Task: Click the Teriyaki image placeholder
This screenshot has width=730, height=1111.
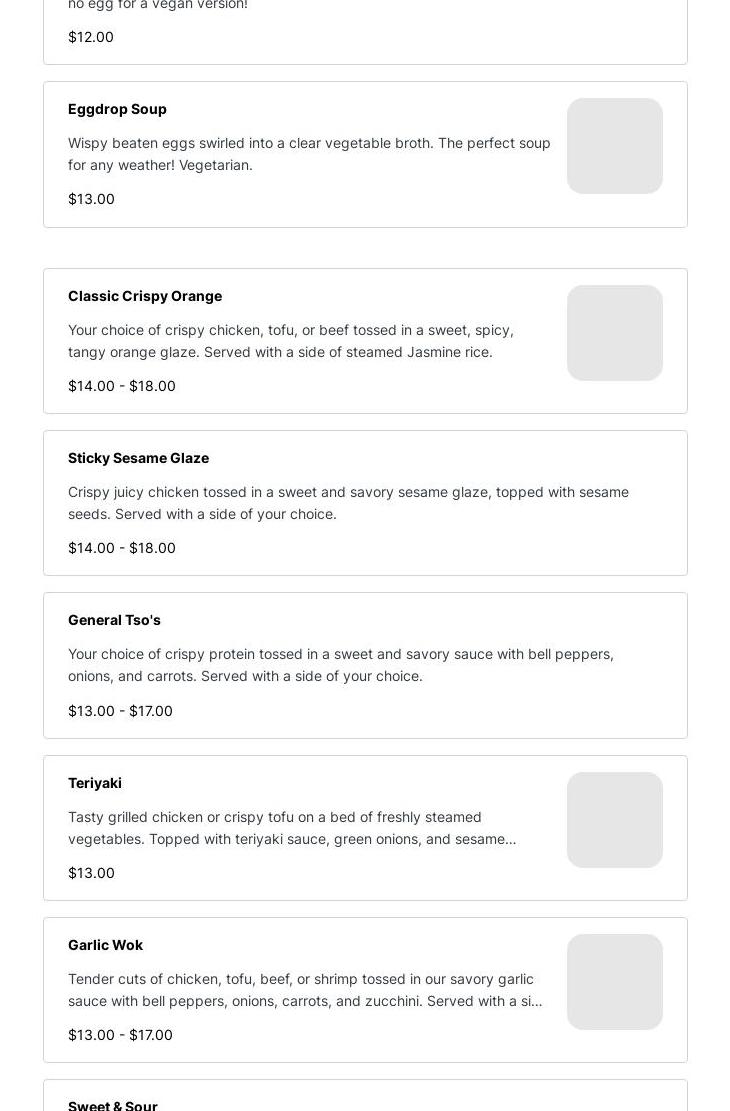Action: 614,820
